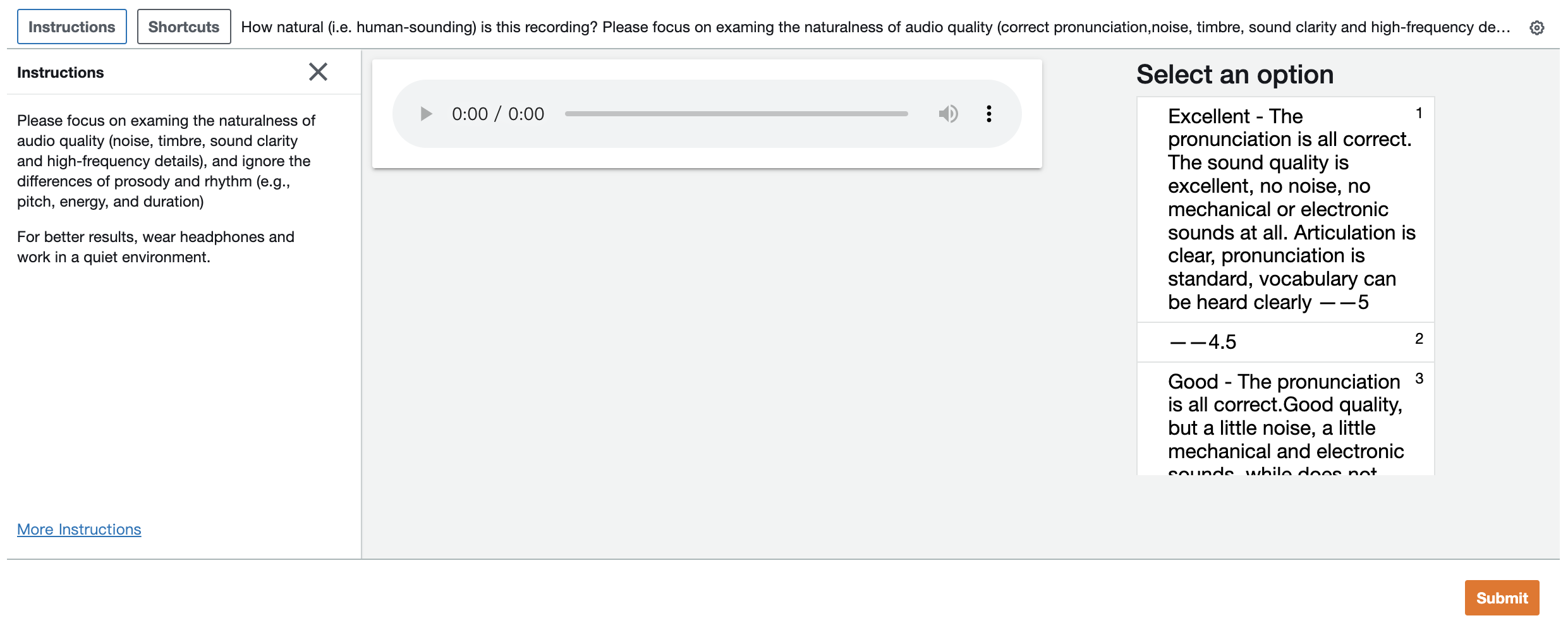Click the Select an option heading

(x=1235, y=75)
